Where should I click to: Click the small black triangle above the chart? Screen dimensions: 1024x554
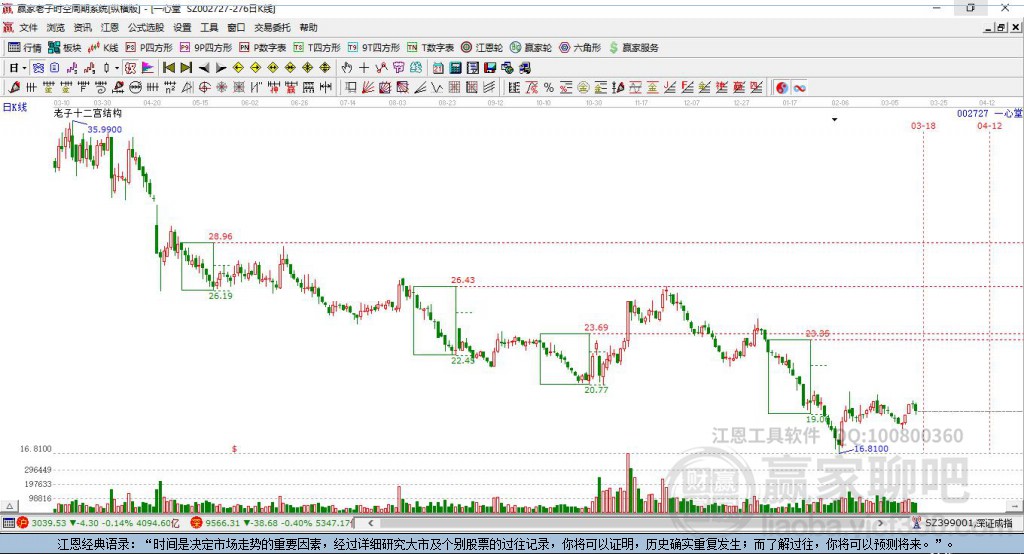(835, 120)
